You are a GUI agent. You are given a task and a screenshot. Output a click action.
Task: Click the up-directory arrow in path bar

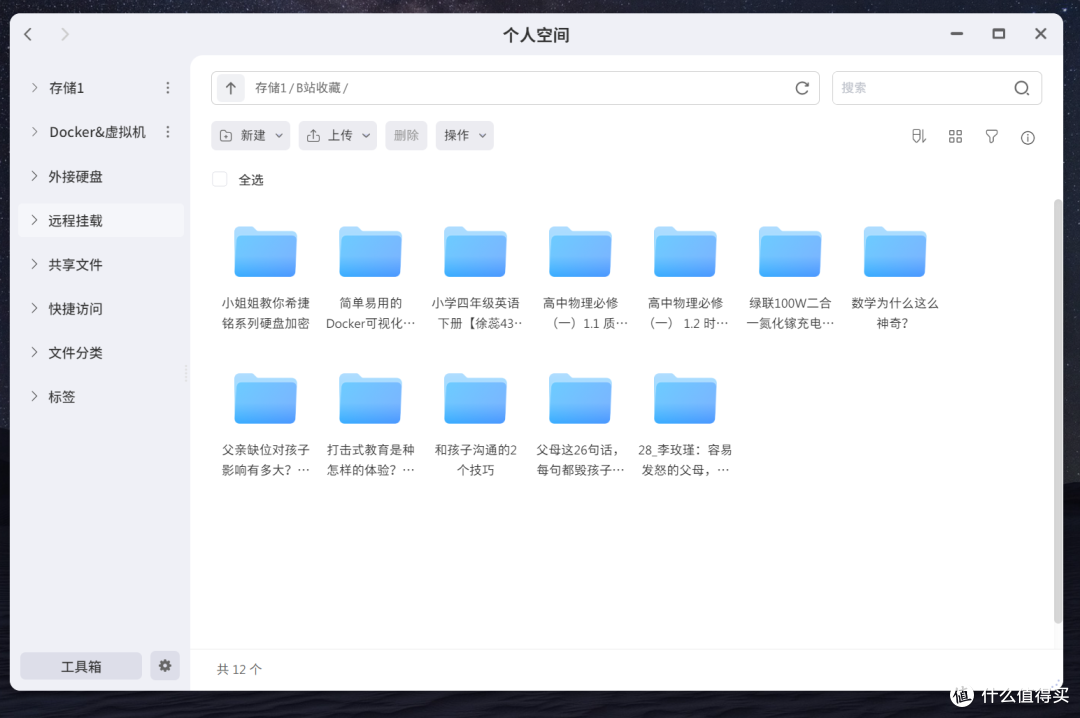pyautogui.click(x=231, y=88)
